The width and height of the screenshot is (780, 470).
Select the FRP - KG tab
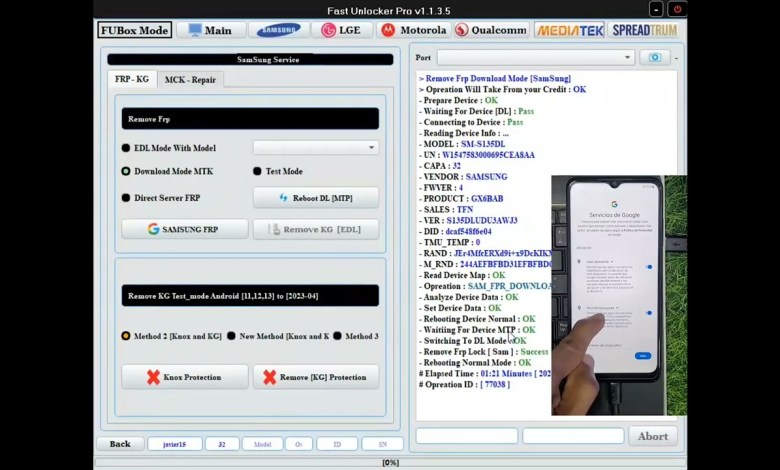pyautogui.click(x=132, y=79)
